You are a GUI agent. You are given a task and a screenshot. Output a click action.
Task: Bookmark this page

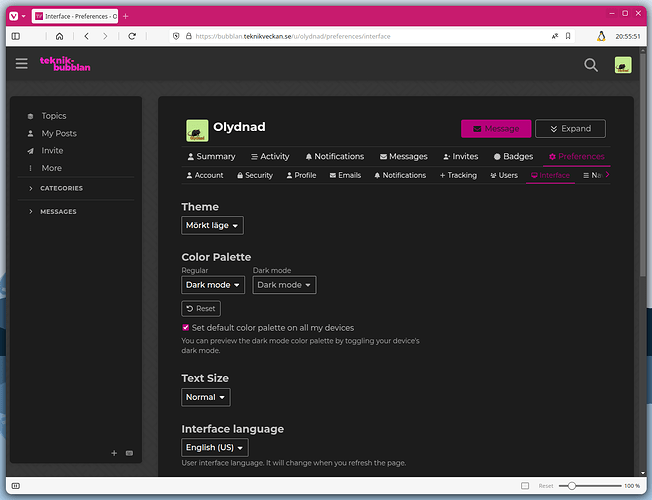(x=568, y=36)
